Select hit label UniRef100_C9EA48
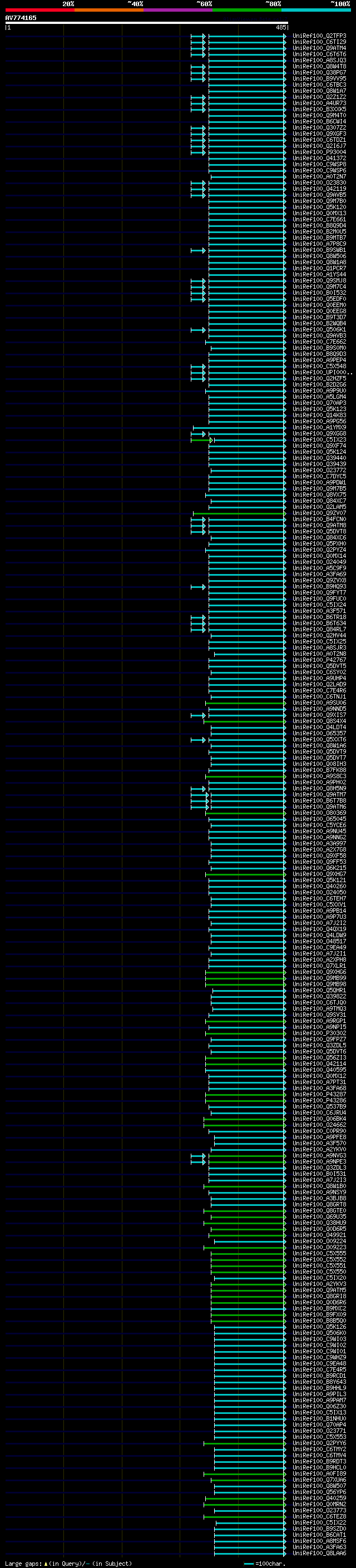This screenshot has width=356, height=1568. pos(319,1363)
